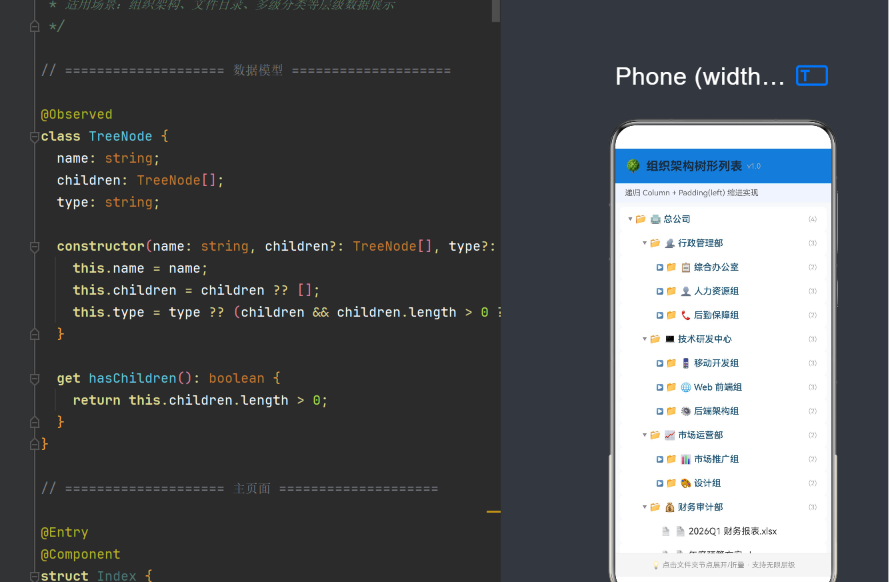This screenshot has width=889, height=582.
Task: Expand the Web 前端组 node arrow
Action: (x=659, y=387)
